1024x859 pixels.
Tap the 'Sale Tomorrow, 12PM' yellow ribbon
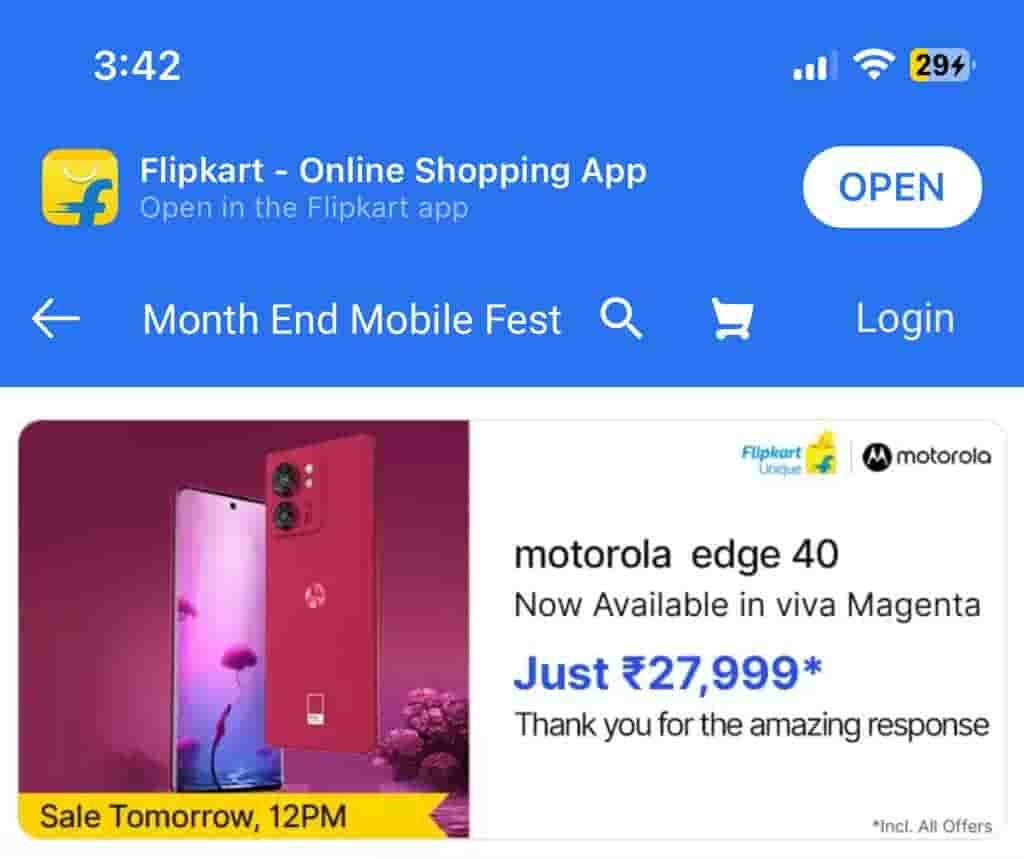233,816
